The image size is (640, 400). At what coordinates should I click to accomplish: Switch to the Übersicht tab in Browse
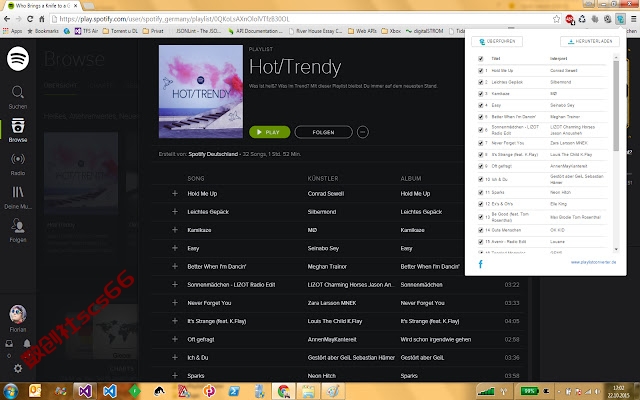tap(60, 85)
